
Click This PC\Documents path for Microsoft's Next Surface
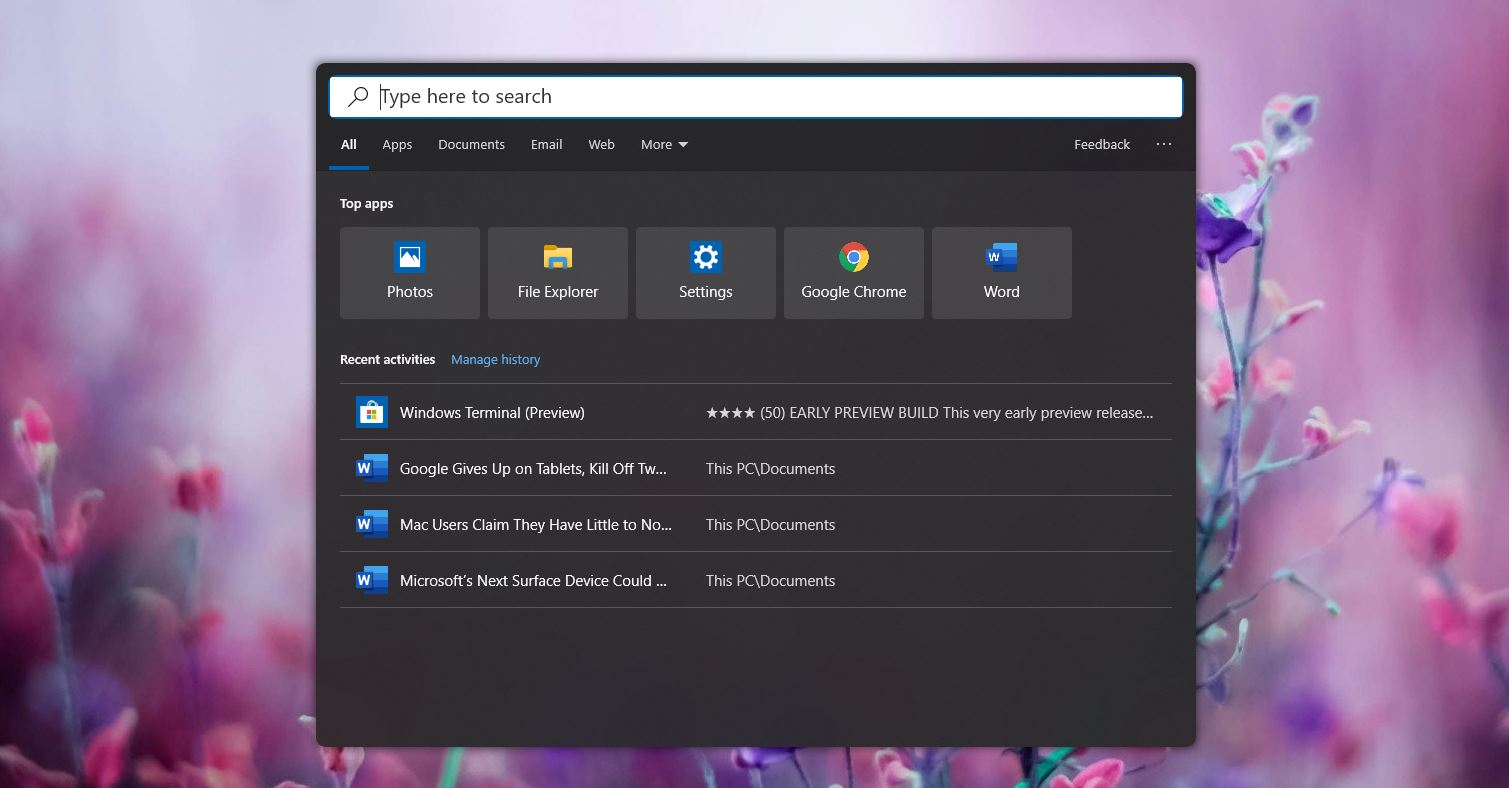(x=770, y=580)
